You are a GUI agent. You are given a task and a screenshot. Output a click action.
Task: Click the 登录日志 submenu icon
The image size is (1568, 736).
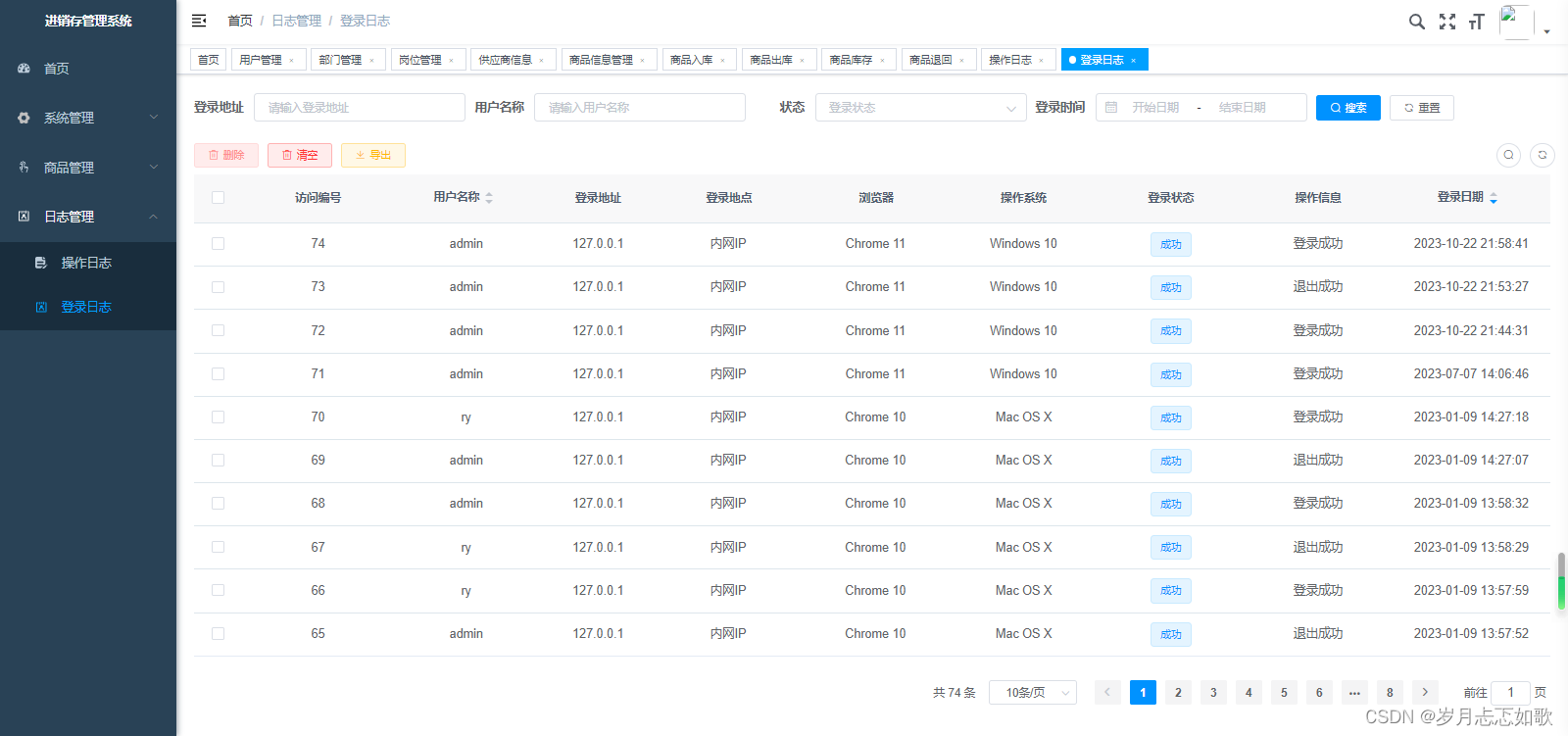pyautogui.click(x=41, y=307)
